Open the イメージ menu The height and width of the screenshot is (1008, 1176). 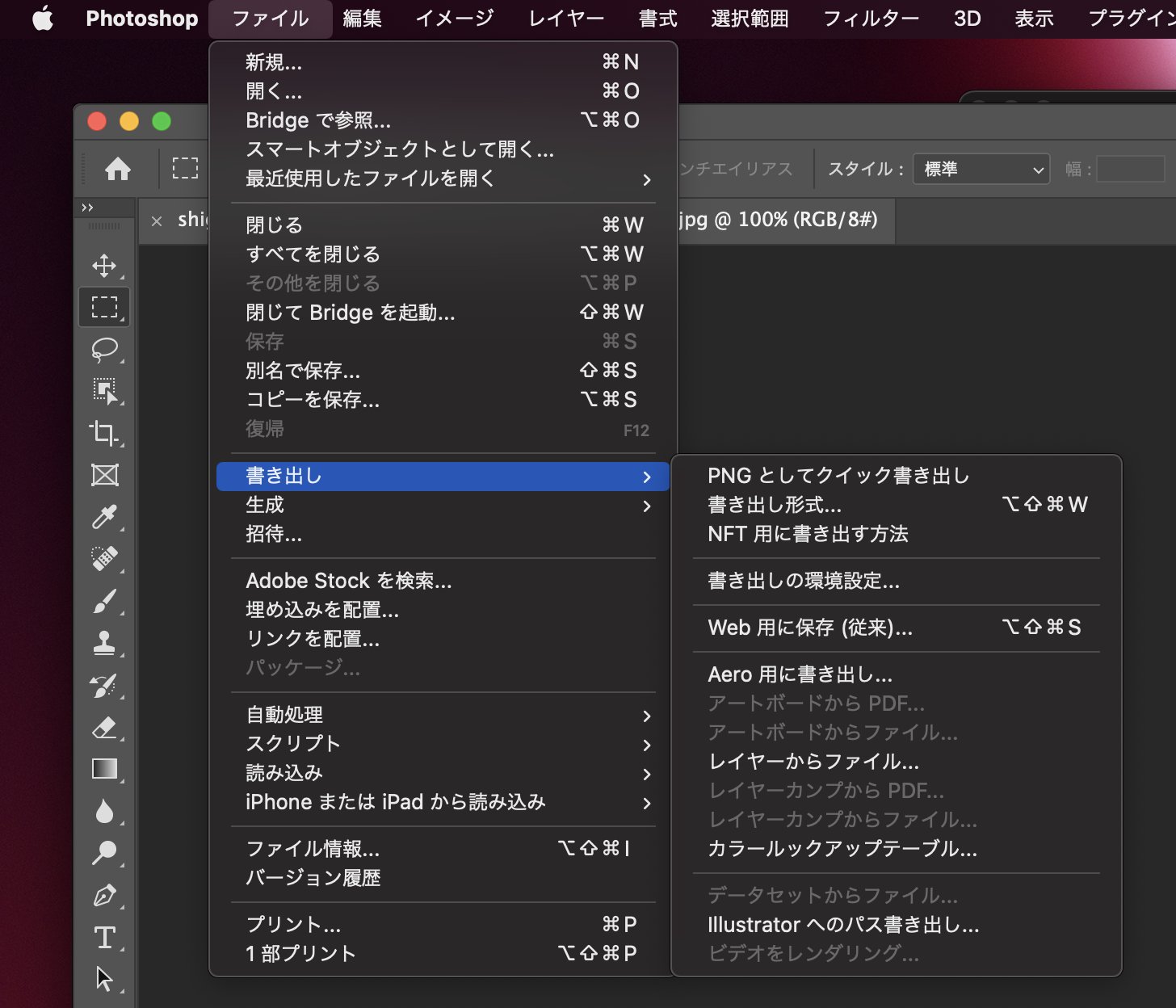click(x=455, y=19)
